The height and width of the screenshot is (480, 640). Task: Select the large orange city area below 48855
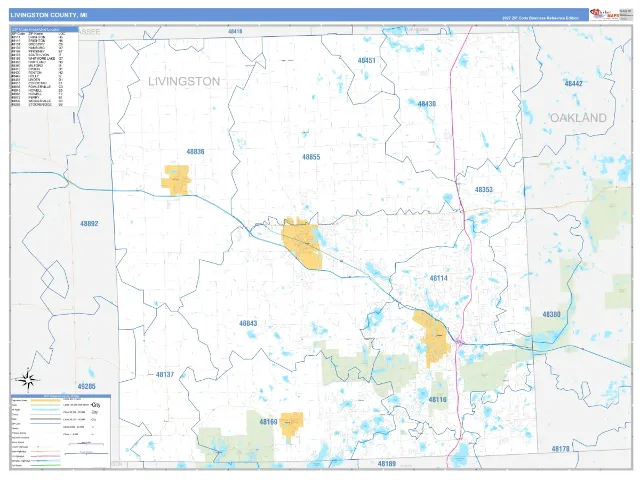point(303,244)
